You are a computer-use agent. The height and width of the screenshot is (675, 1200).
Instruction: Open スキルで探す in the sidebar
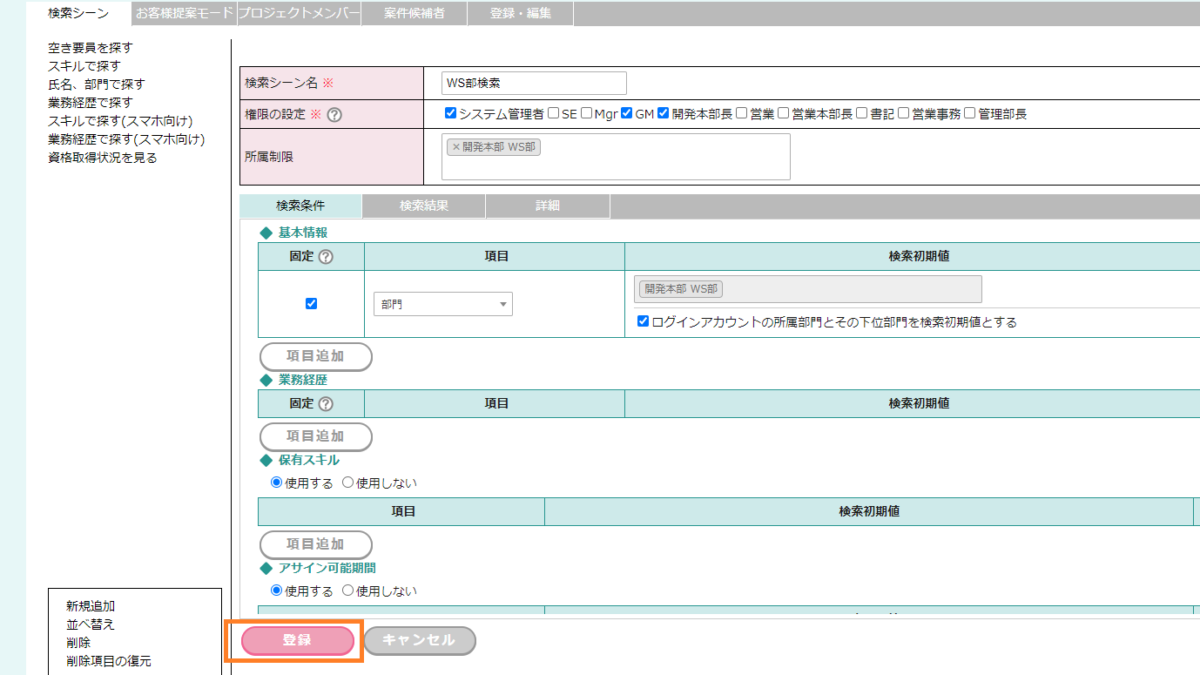[84, 66]
